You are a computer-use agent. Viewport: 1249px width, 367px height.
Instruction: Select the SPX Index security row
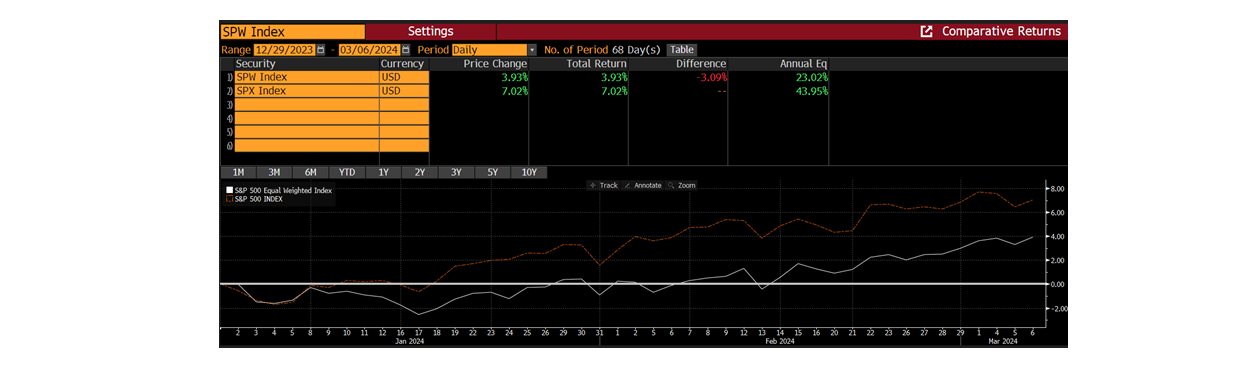click(x=306, y=91)
